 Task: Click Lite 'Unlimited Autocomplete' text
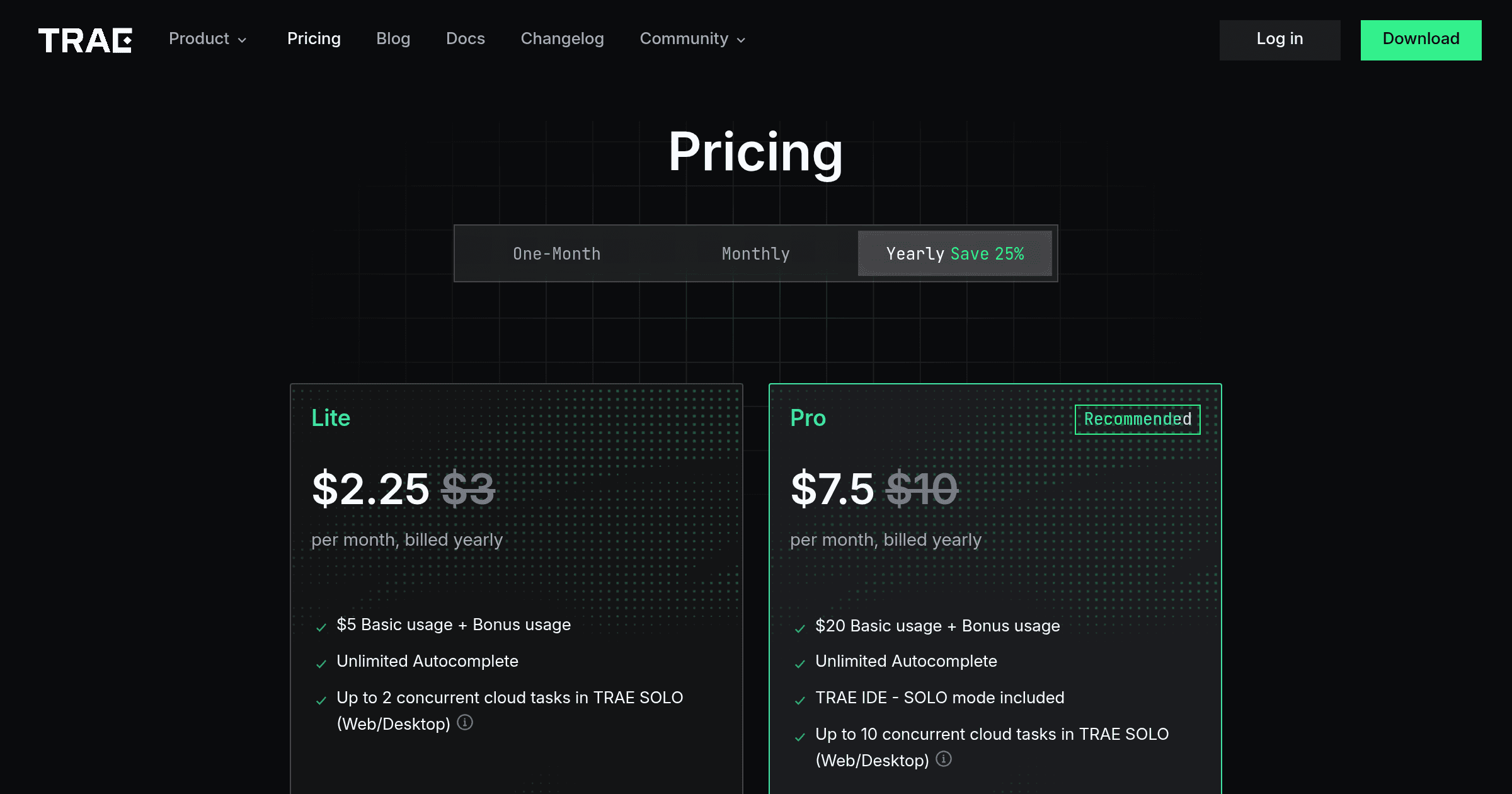427,661
